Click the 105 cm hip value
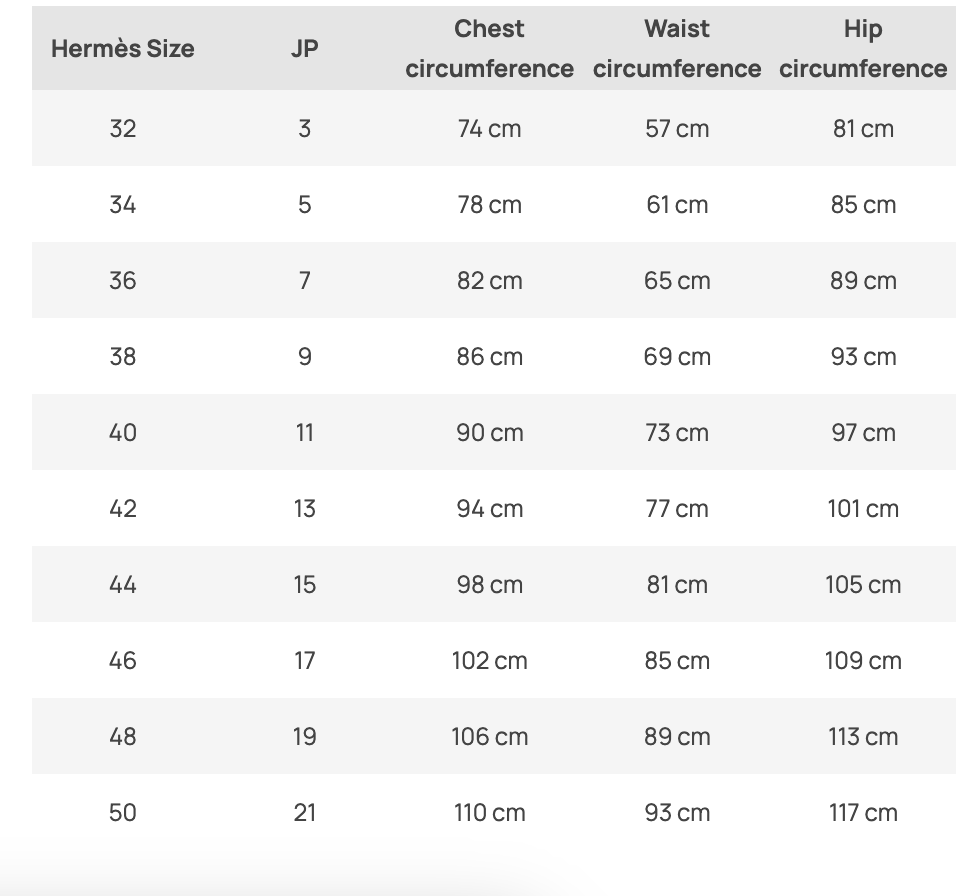This screenshot has width=976, height=896. 863,584
